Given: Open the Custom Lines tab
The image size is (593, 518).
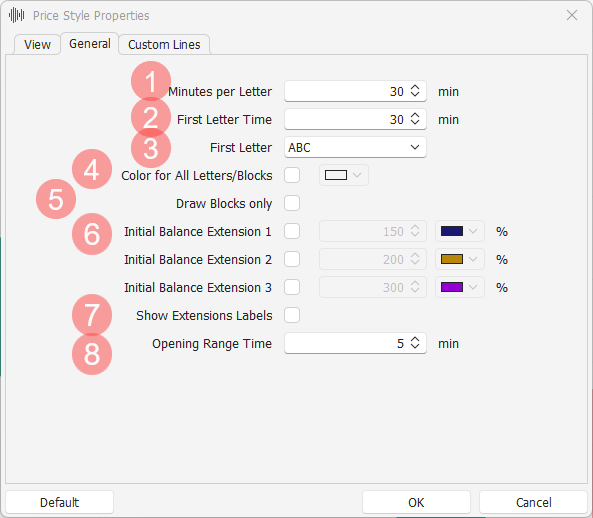Looking at the screenshot, I should (164, 45).
